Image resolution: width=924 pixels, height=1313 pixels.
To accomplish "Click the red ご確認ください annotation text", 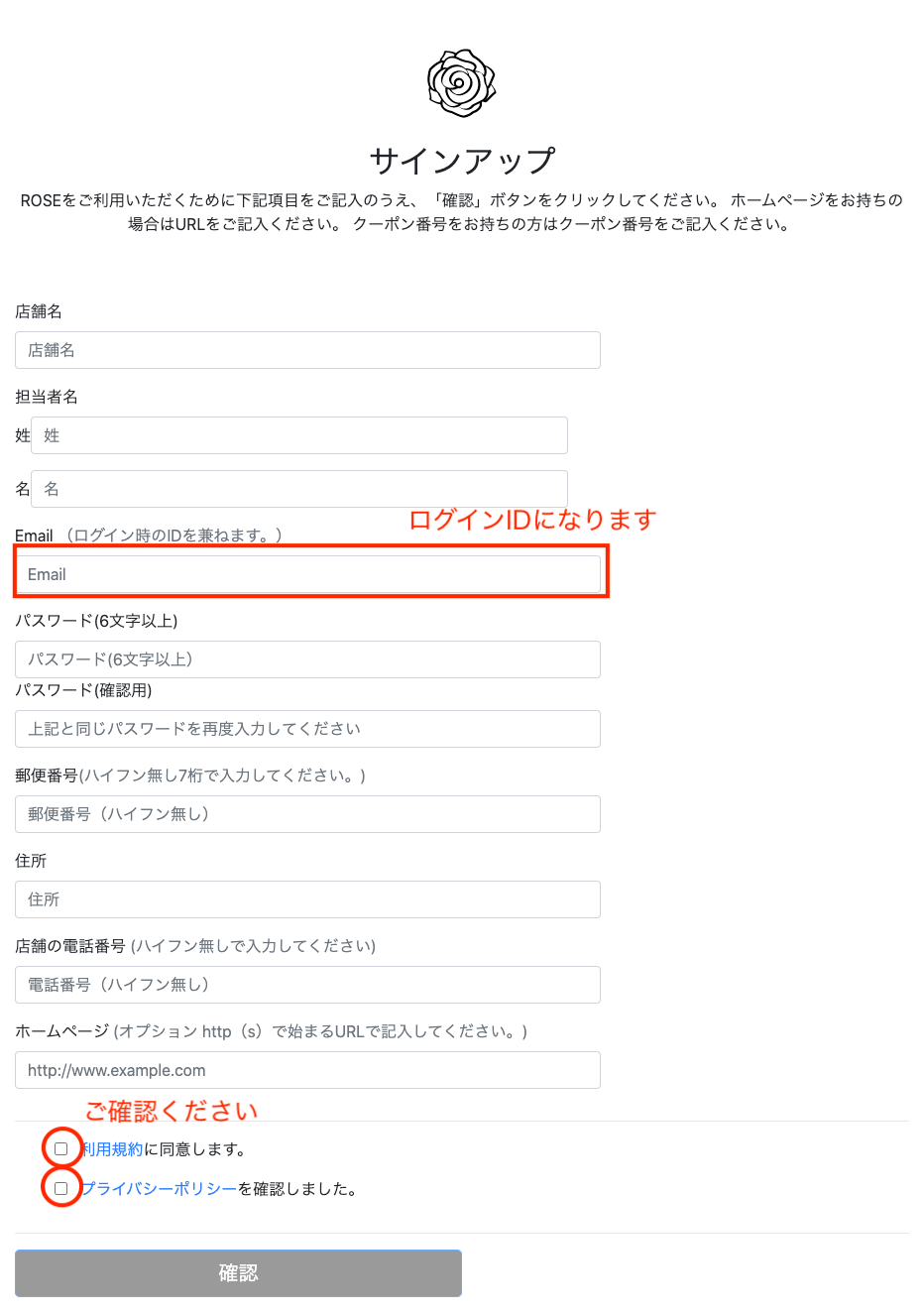I will click(171, 1111).
